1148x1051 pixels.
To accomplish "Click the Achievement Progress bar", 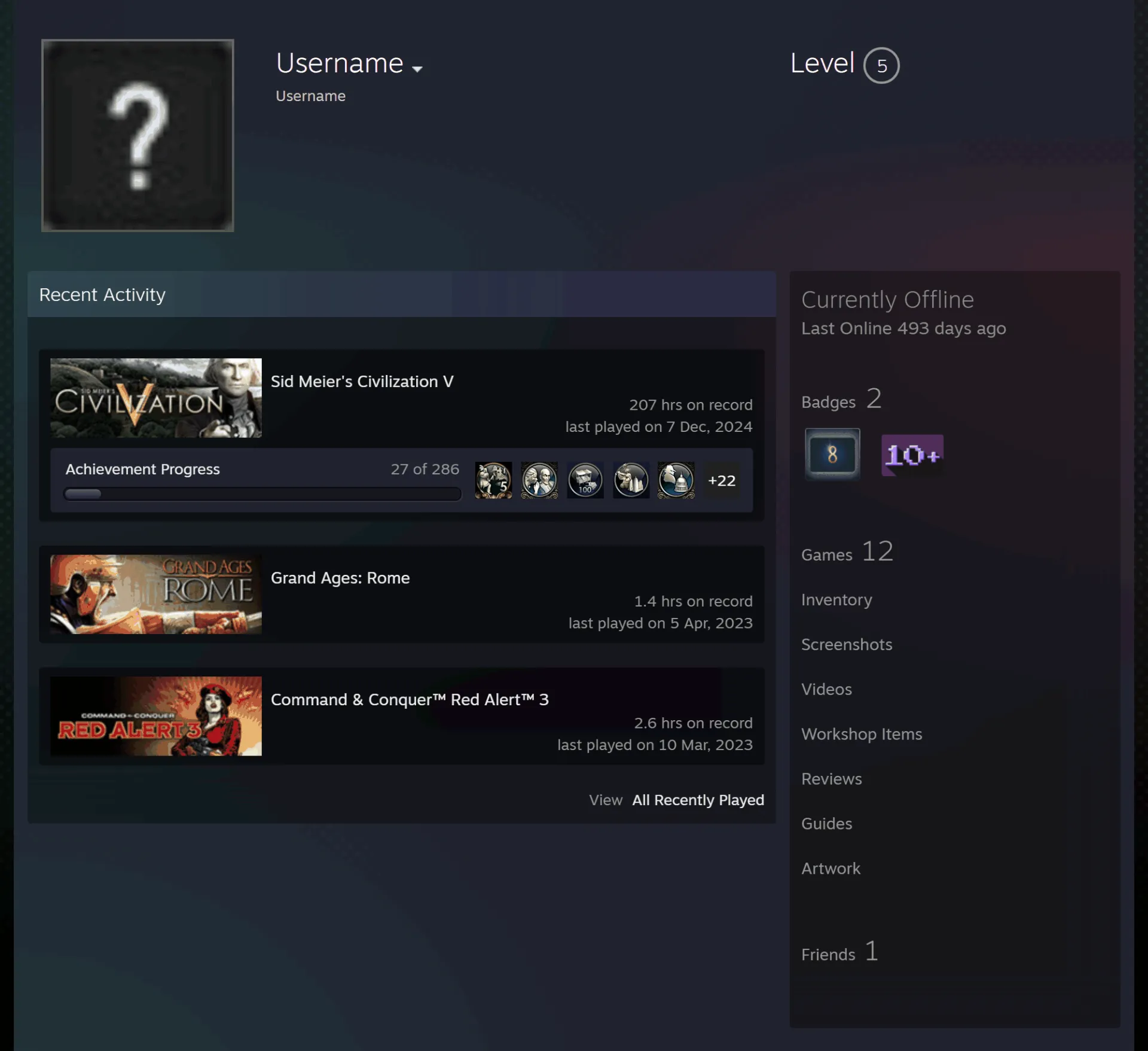I will pyautogui.click(x=262, y=494).
